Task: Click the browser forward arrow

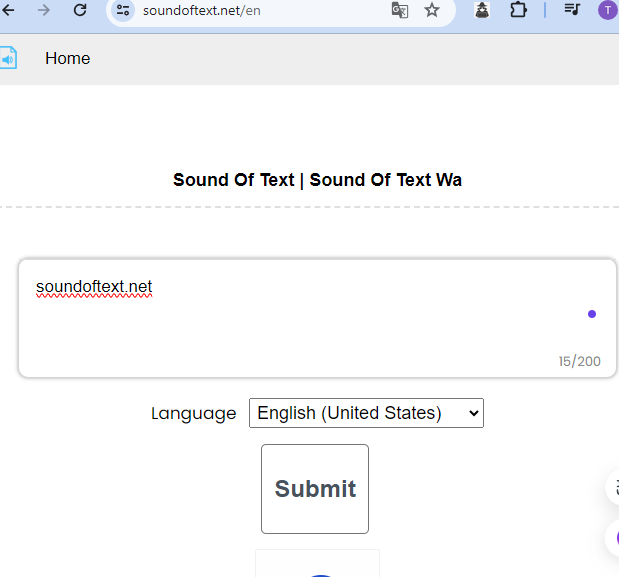Action: coord(43,10)
